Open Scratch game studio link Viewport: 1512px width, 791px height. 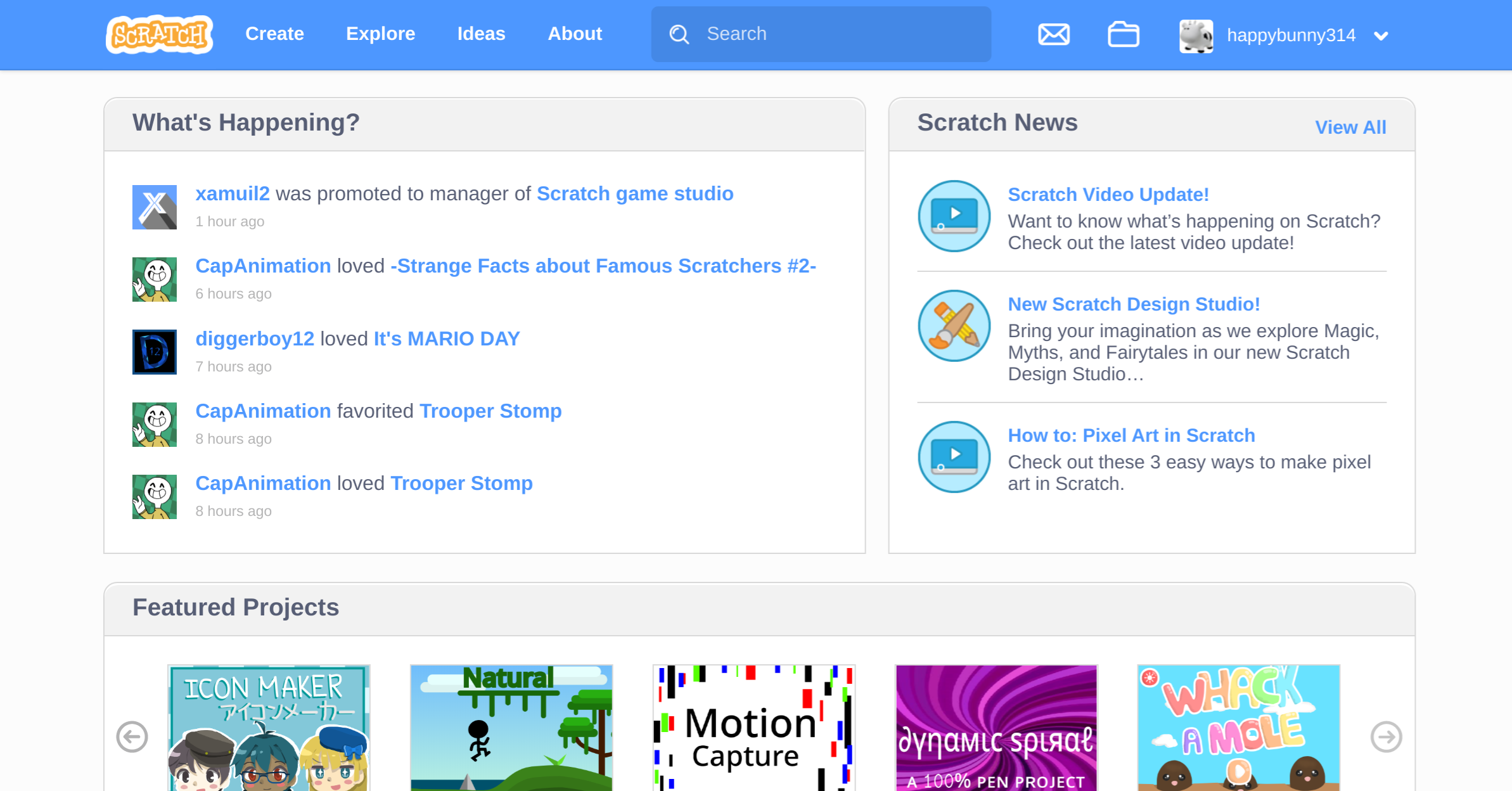click(x=635, y=193)
